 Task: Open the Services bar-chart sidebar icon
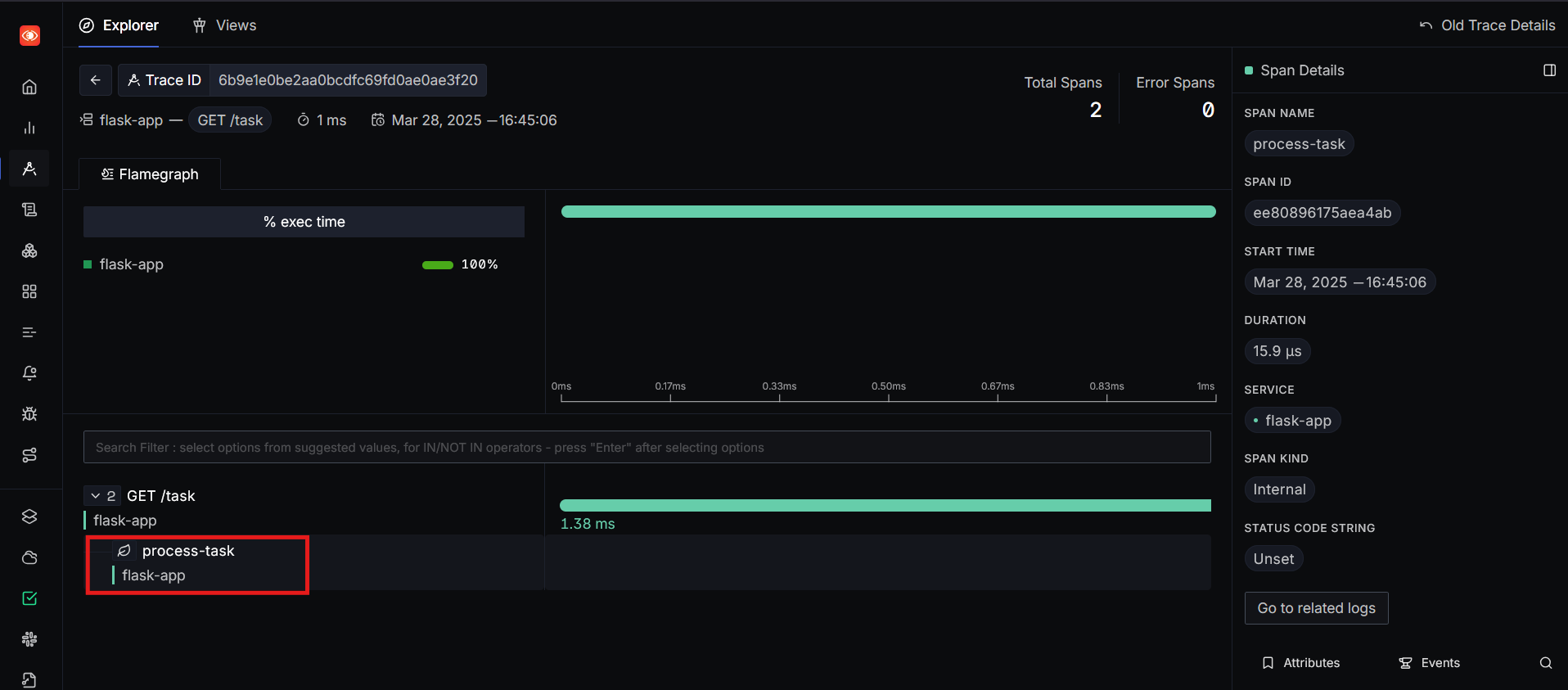point(29,128)
